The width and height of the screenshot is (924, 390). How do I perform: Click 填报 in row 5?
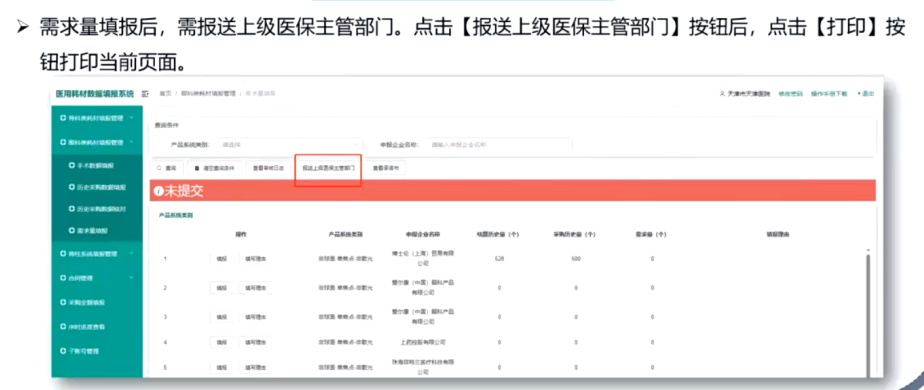point(222,368)
